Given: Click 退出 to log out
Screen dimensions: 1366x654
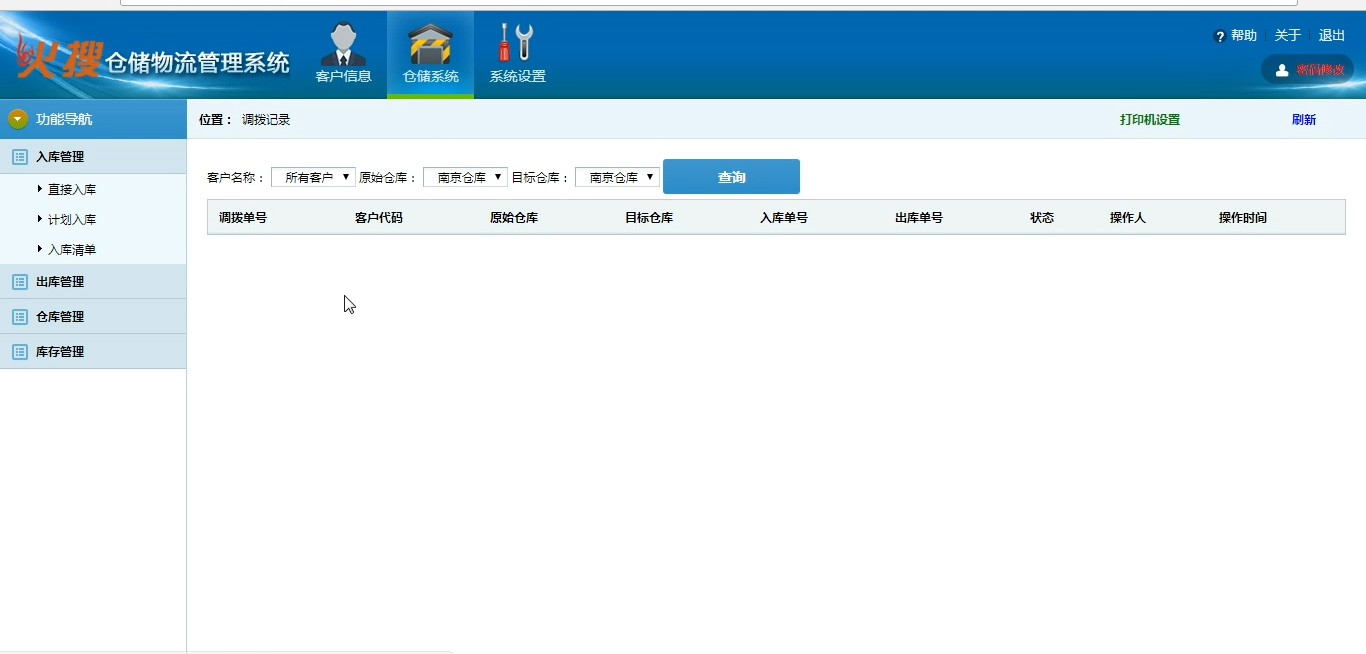Looking at the screenshot, I should 1331,36.
